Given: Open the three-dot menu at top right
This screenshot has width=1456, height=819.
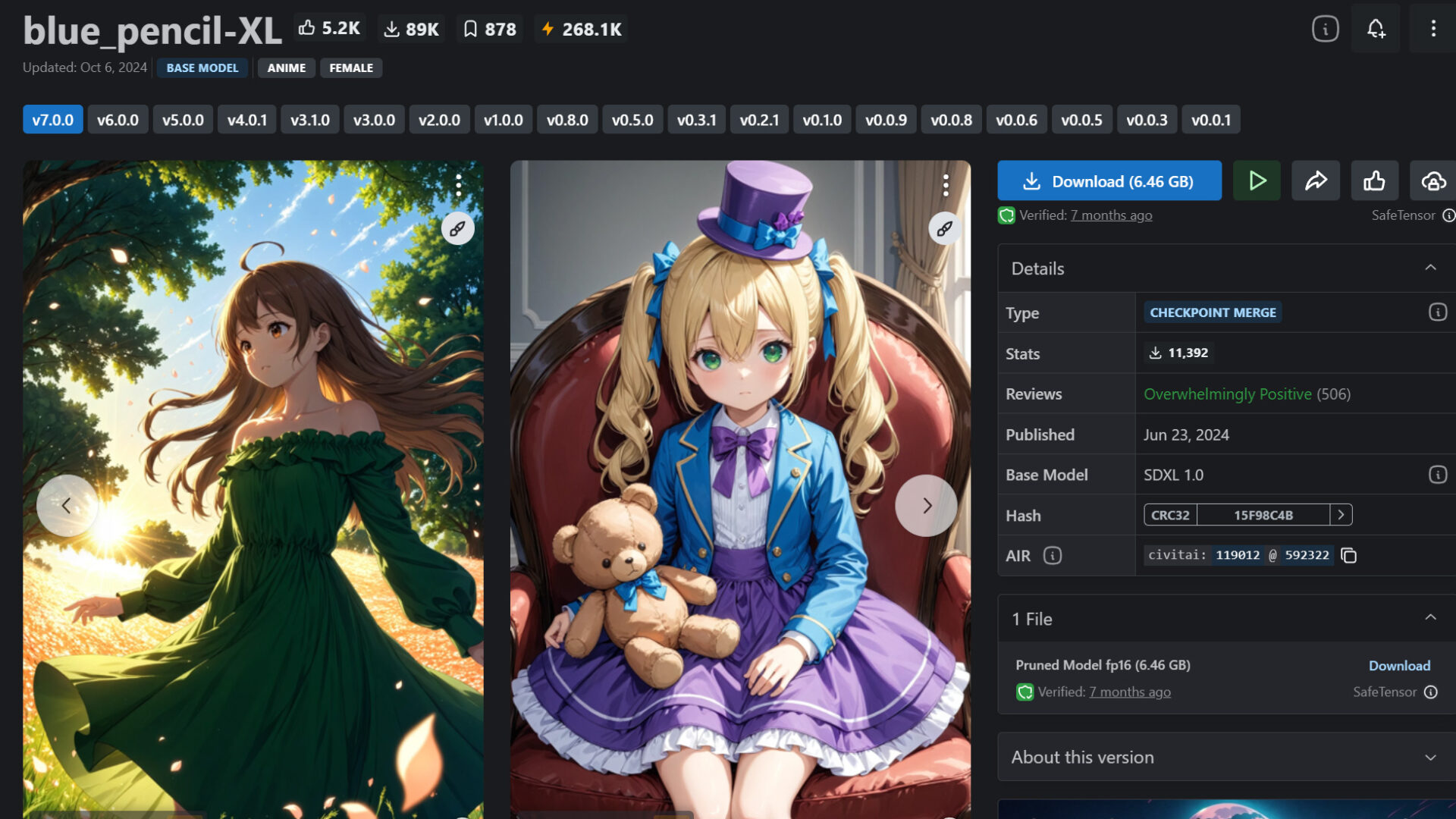Looking at the screenshot, I should point(1432,29).
